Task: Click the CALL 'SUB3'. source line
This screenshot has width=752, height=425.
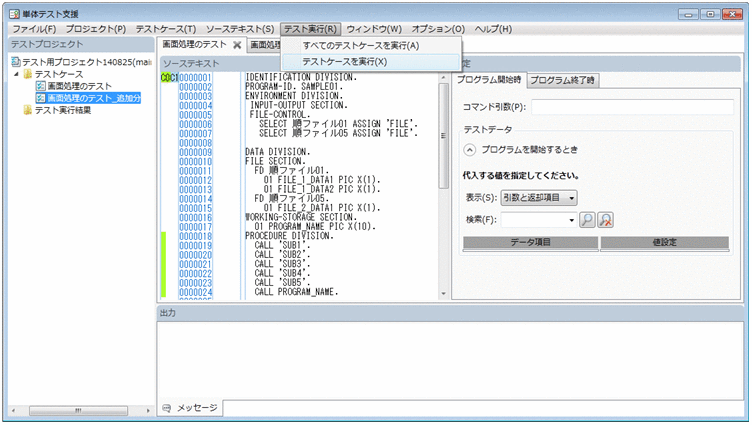Action: click(282, 264)
